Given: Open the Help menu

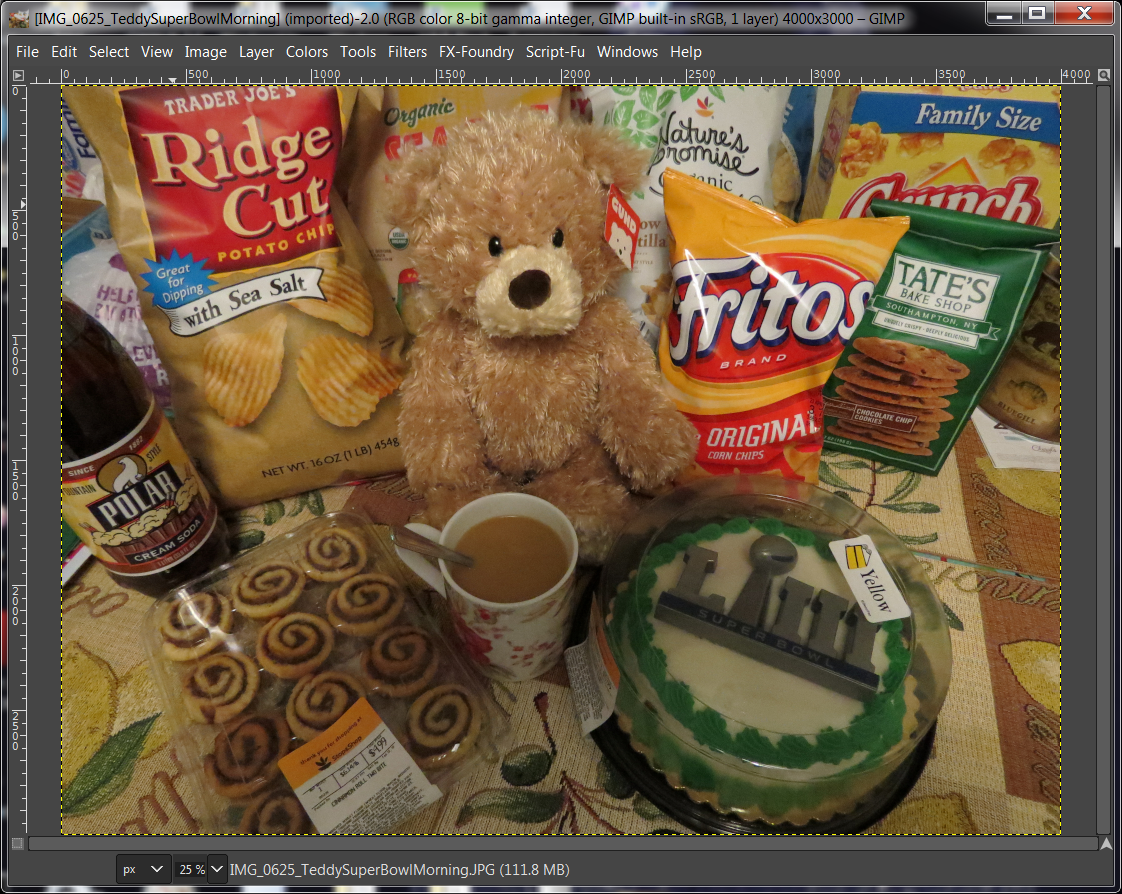Looking at the screenshot, I should point(686,52).
